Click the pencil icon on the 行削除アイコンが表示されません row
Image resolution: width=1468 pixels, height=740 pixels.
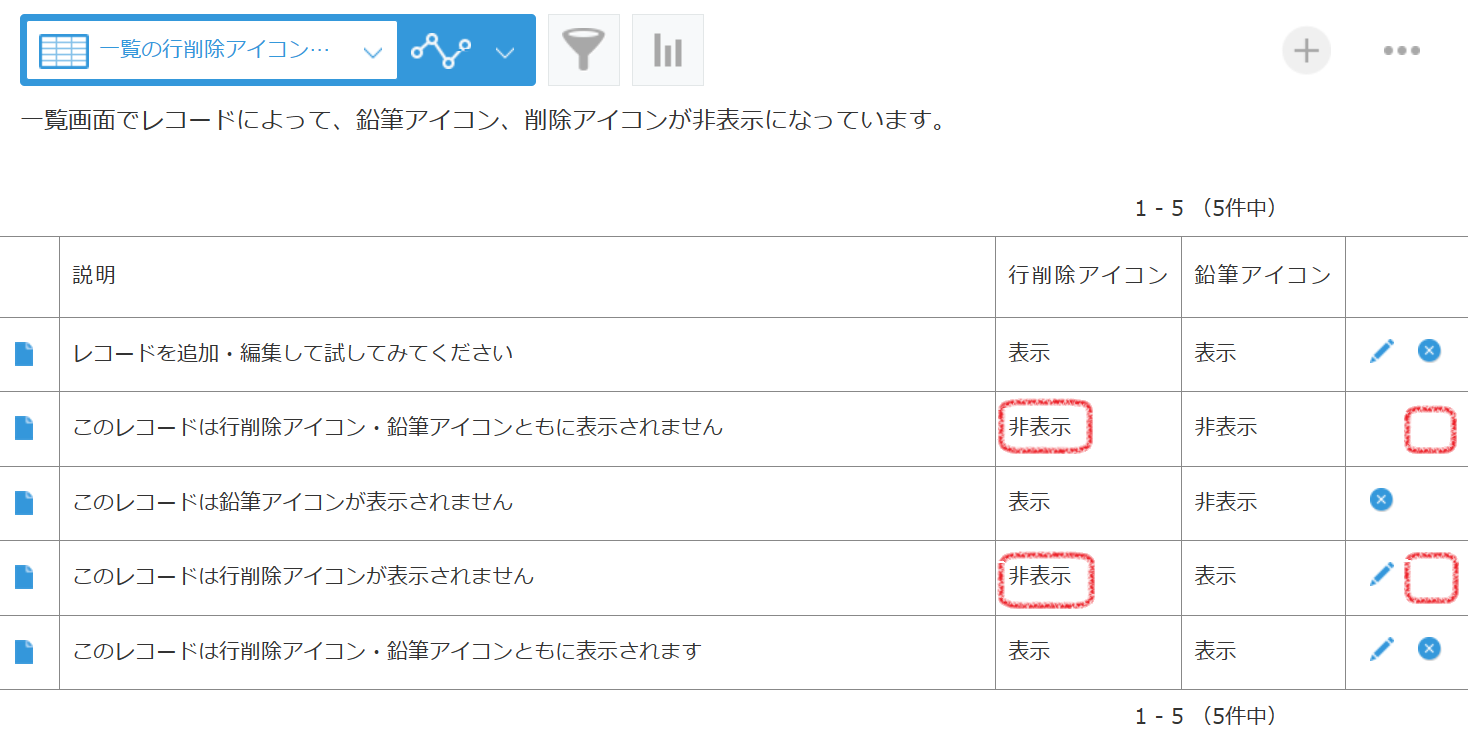pos(1381,574)
